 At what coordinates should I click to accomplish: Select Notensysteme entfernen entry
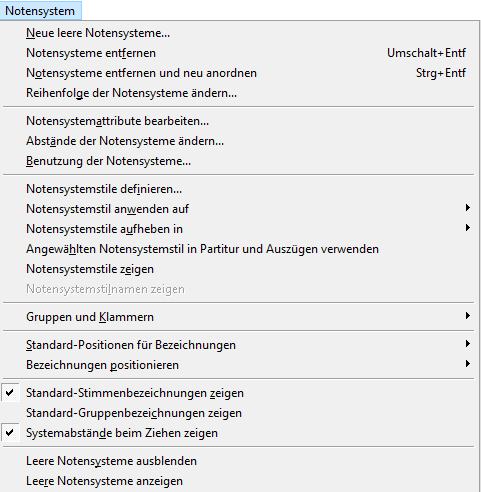pos(239,53)
